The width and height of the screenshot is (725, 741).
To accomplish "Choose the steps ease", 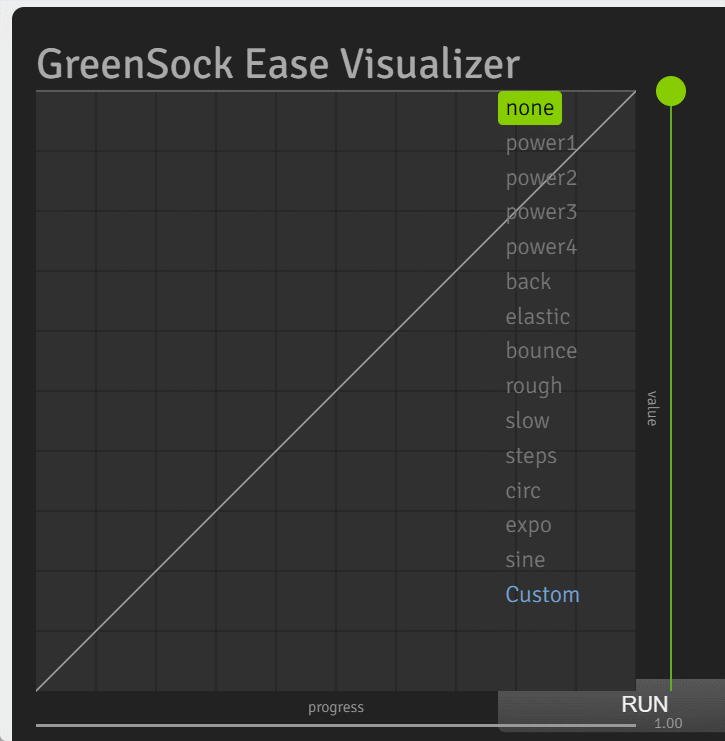I will pyautogui.click(x=531, y=456).
